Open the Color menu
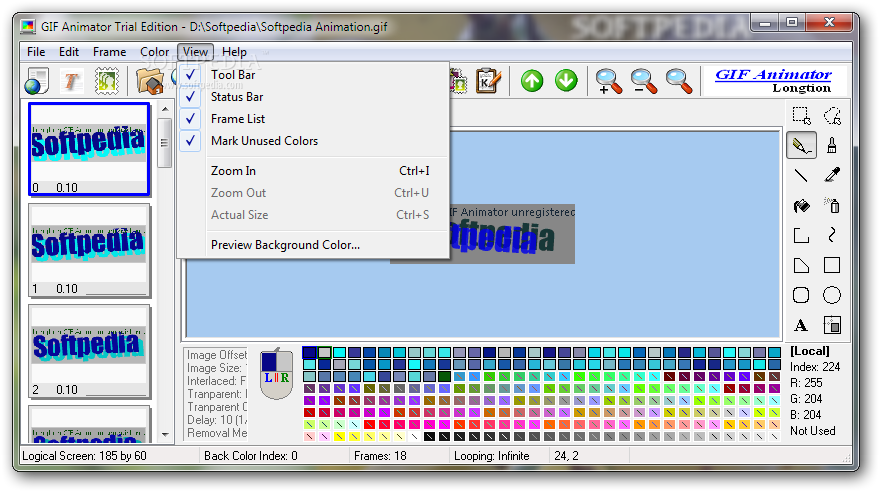The width and height of the screenshot is (880, 492). coord(154,52)
